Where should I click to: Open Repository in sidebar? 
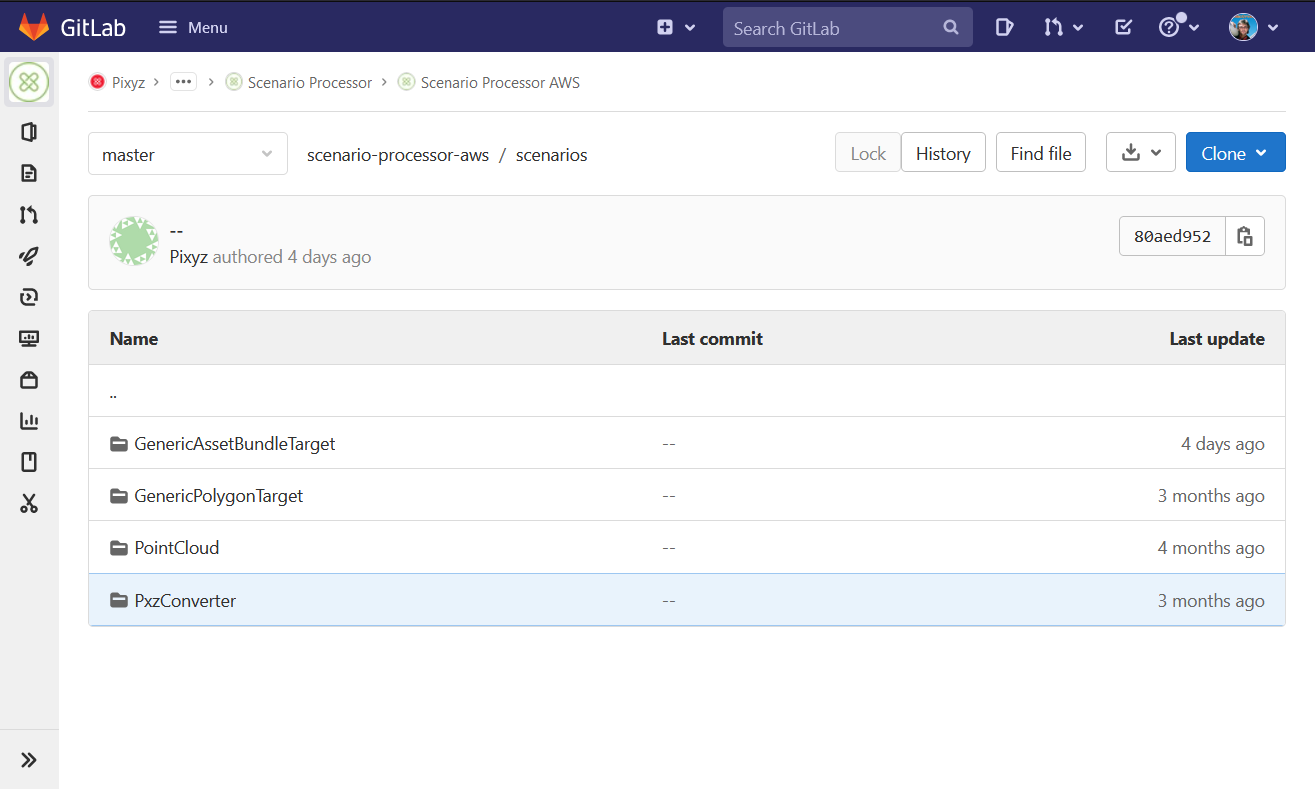[x=29, y=173]
